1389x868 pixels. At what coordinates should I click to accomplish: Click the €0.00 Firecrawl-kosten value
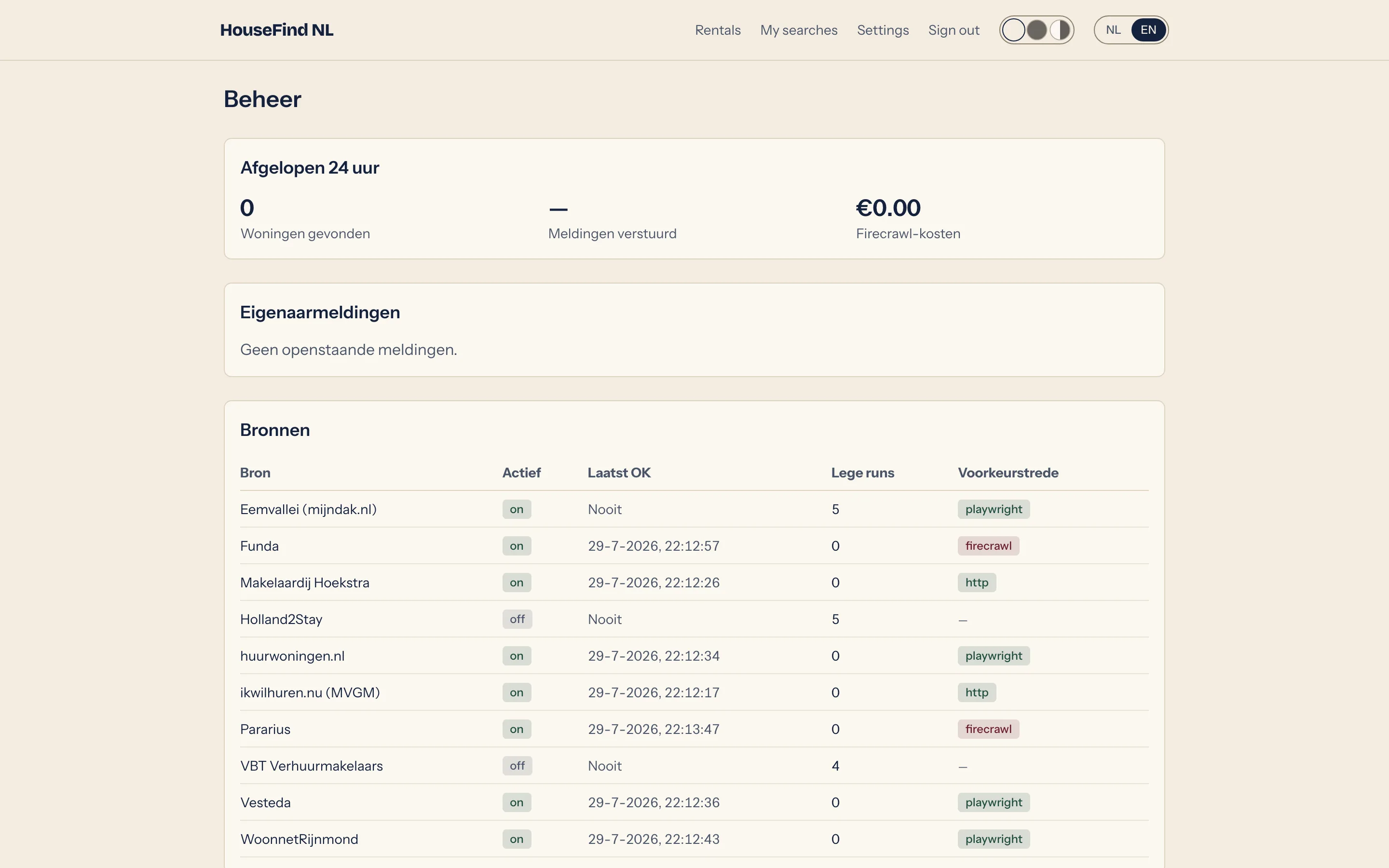tap(888, 208)
